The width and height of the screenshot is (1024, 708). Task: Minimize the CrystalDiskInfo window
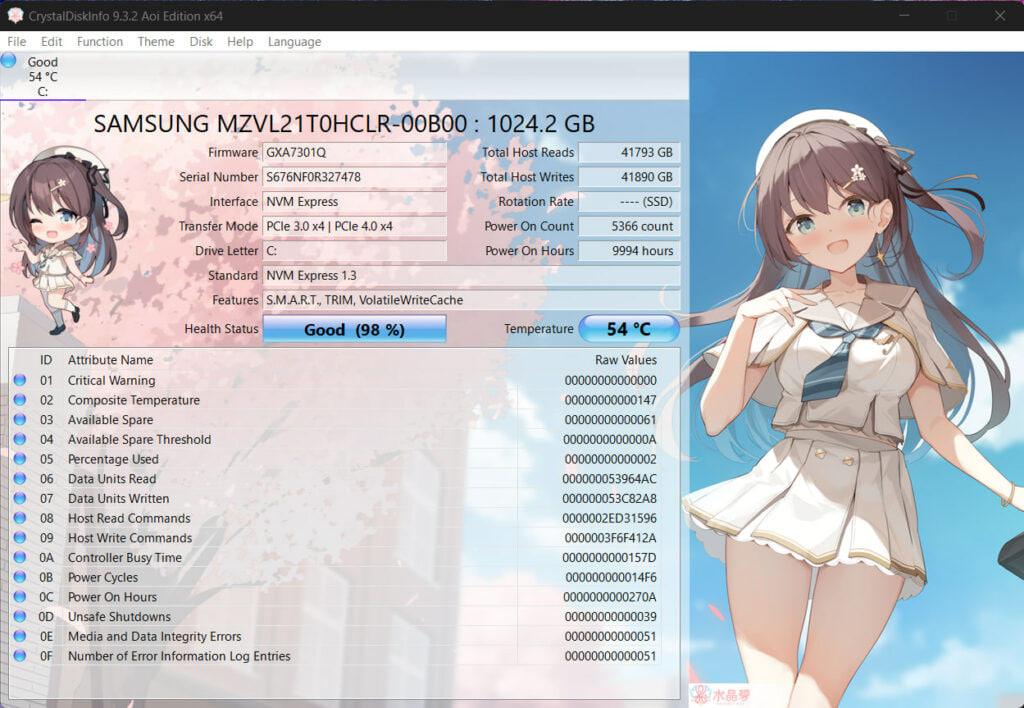(904, 16)
